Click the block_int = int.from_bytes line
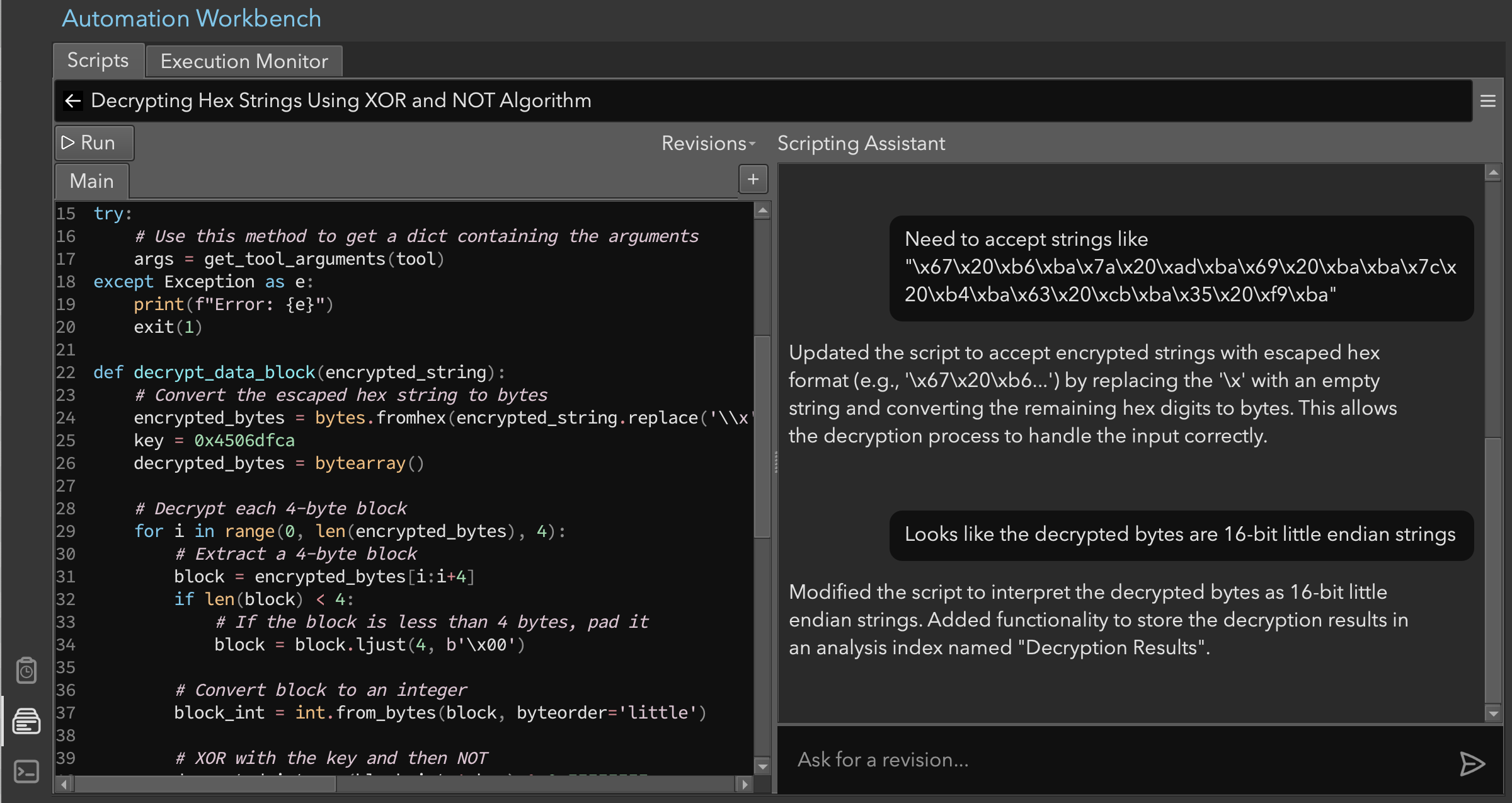The height and width of the screenshot is (803, 1512). click(x=440, y=713)
